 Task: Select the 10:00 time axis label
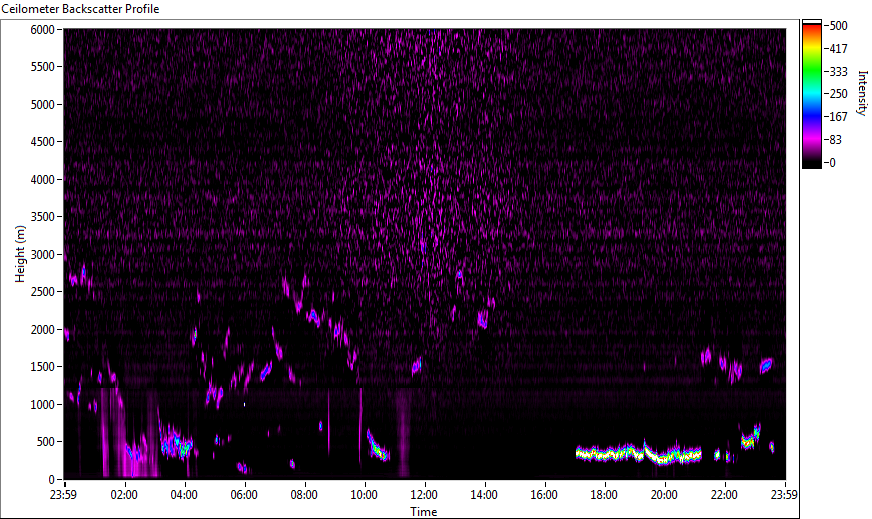coord(364,495)
